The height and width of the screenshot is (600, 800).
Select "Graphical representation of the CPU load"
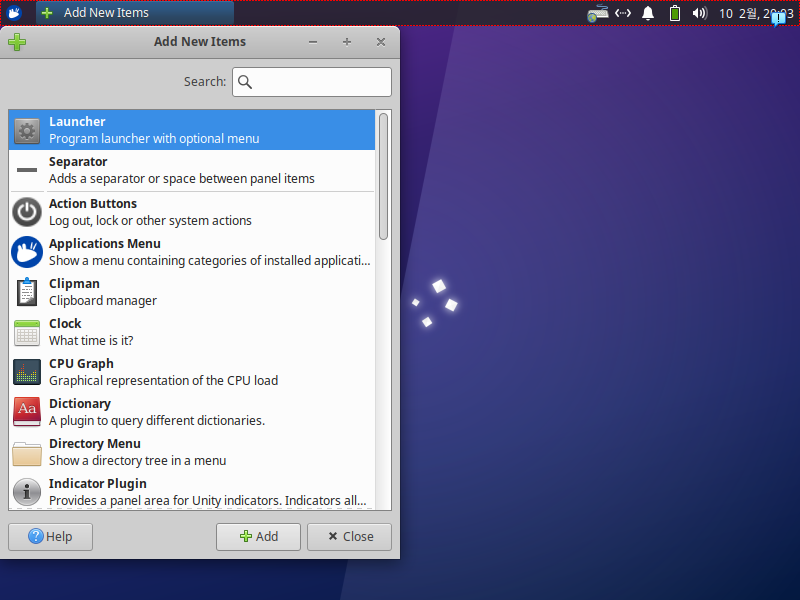pyautogui.click(x=163, y=381)
